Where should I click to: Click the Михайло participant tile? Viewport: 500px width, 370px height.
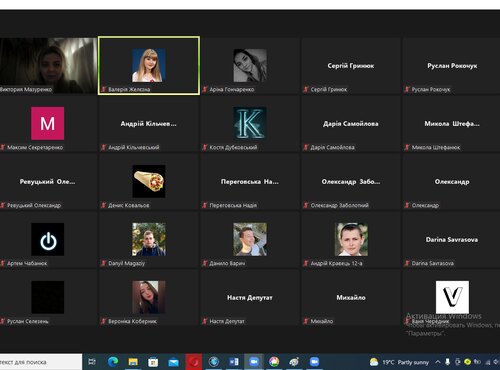351,297
